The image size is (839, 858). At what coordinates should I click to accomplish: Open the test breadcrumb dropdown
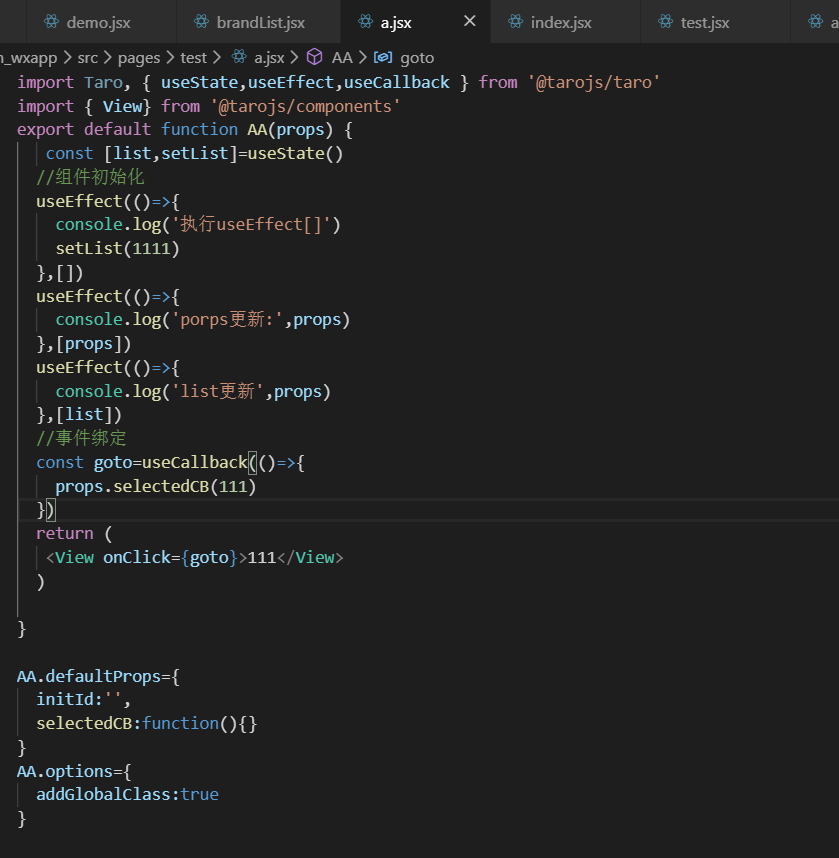click(193, 57)
